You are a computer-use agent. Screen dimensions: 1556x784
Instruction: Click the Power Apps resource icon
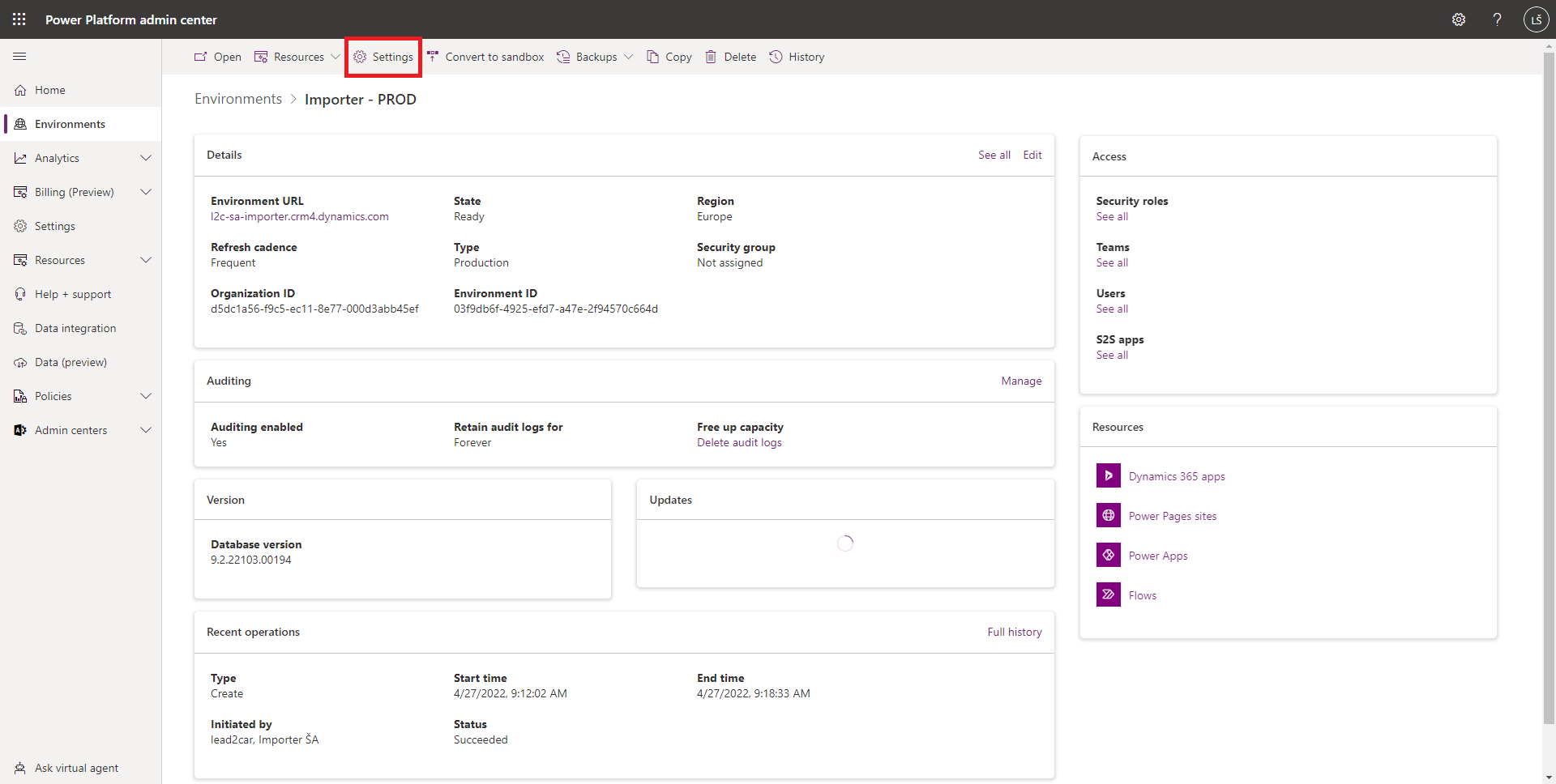coord(1108,555)
